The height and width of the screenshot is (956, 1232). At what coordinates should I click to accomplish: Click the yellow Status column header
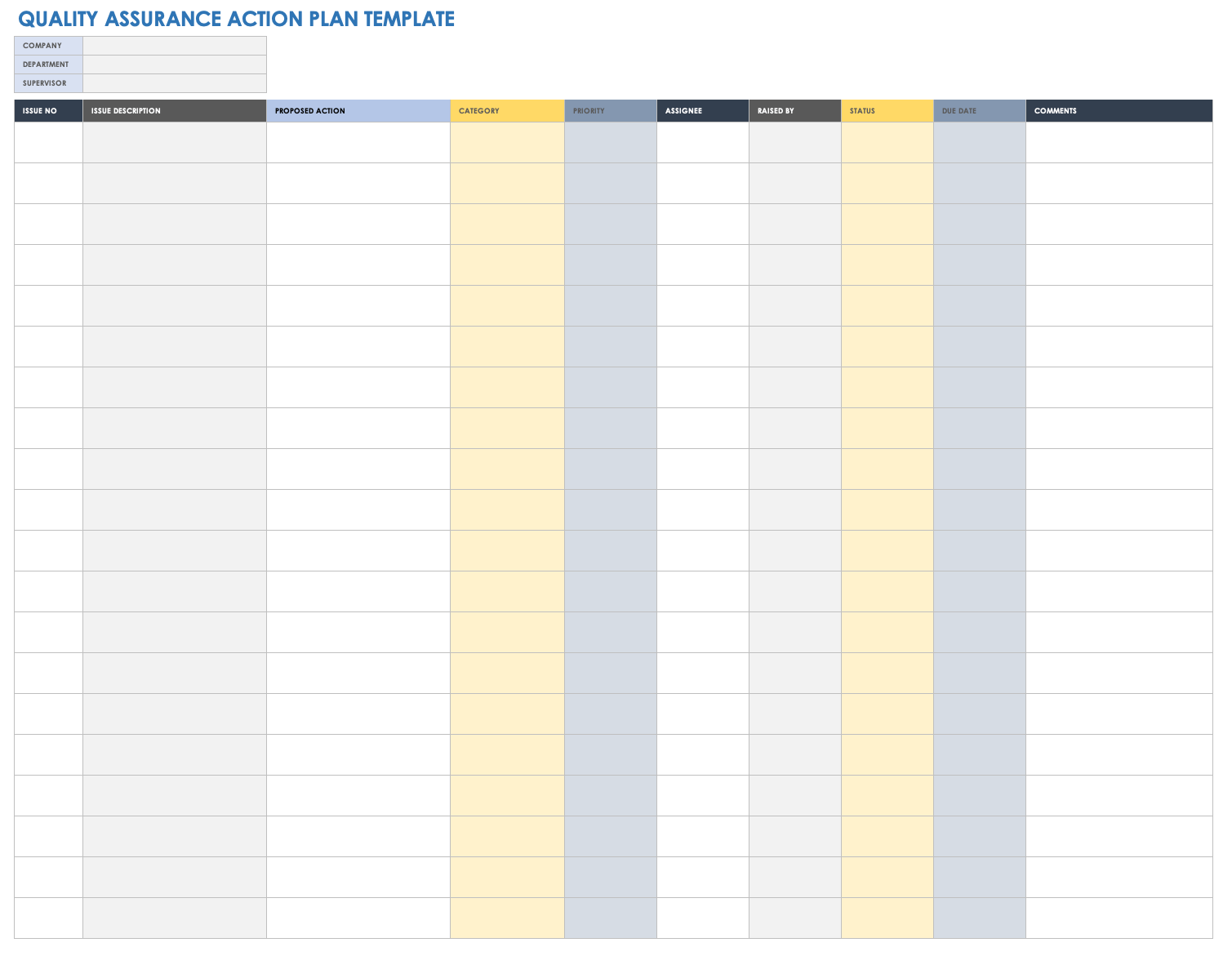(x=887, y=111)
